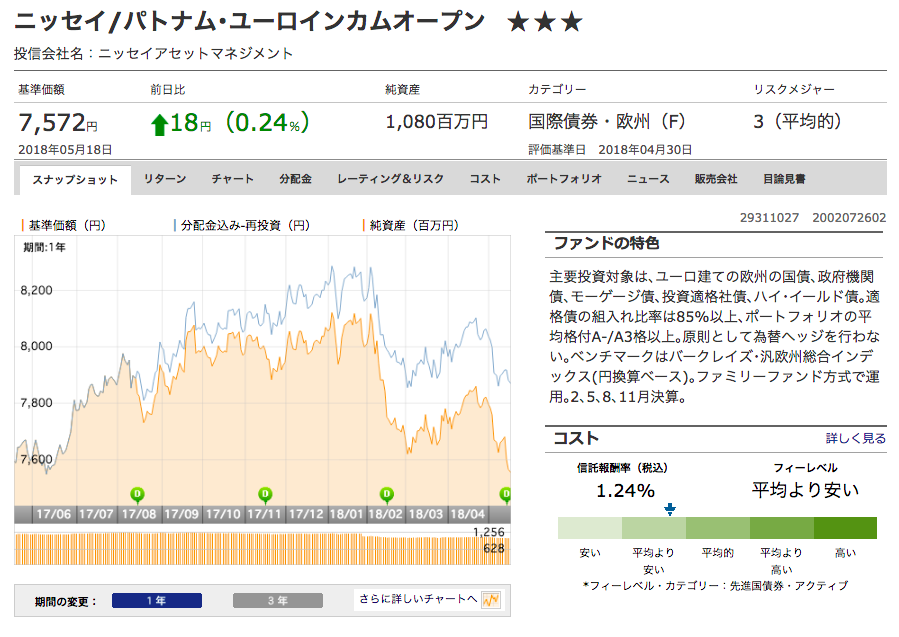899x637 pixels.
Task: Open the 目論見書 tab
Action: click(x=784, y=179)
